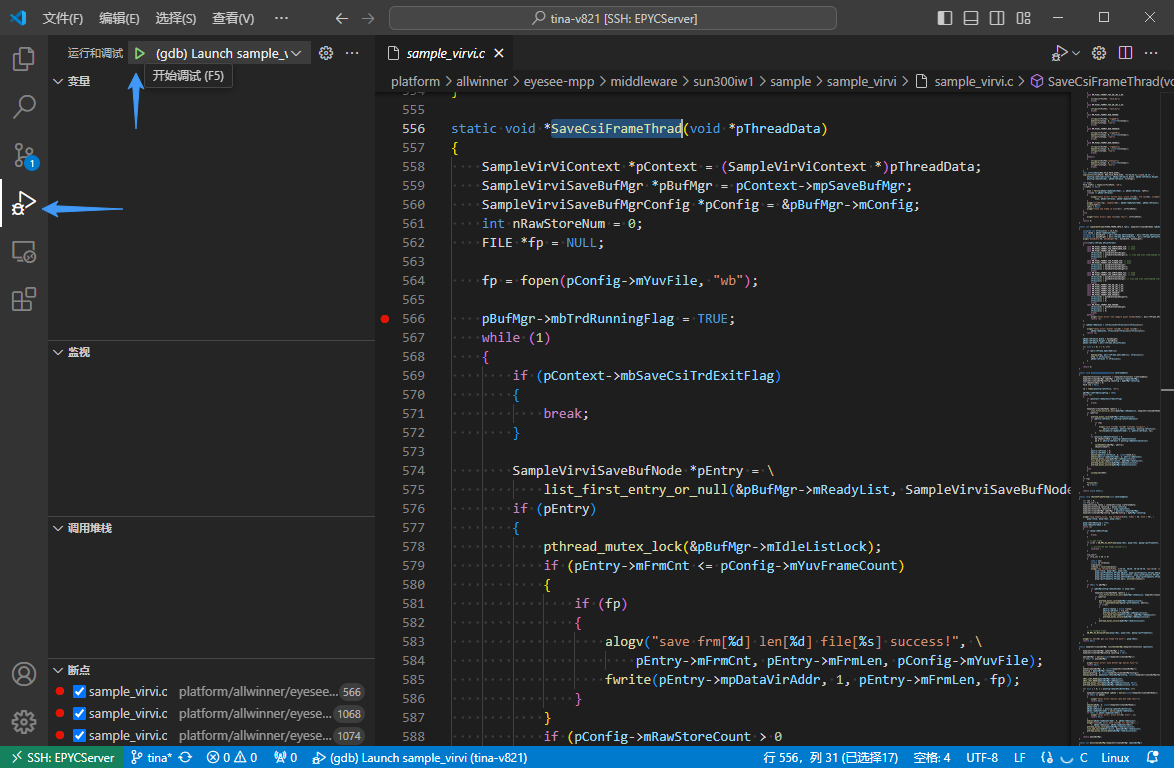The width and height of the screenshot is (1174, 768).
Task: Open the Extensions view icon
Action: [x=23, y=299]
